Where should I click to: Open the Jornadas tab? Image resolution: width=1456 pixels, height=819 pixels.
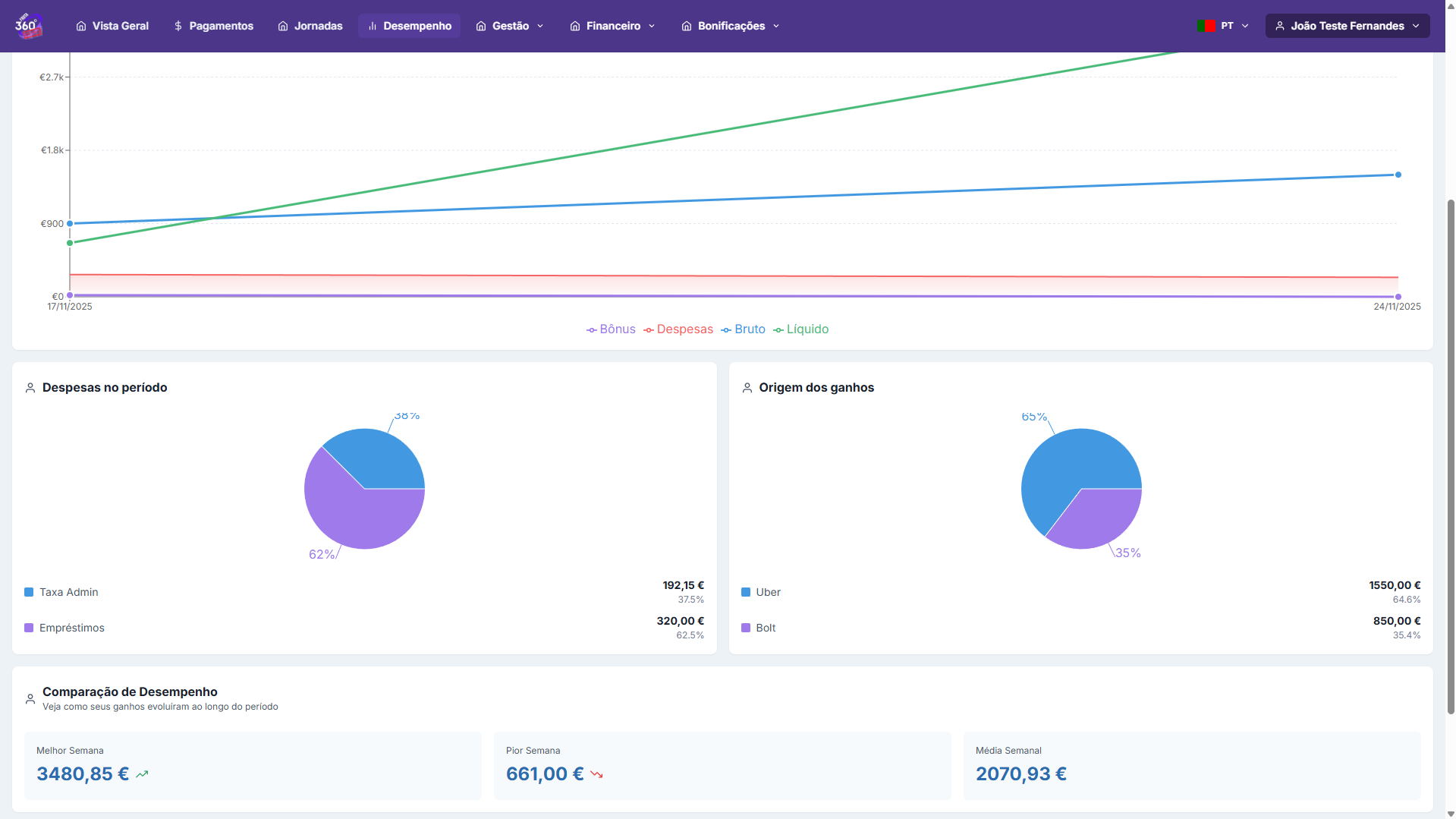(310, 26)
